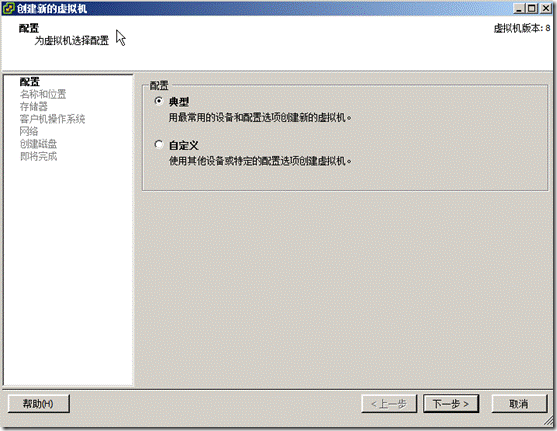Image resolution: width=557 pixels, height=431 pixels.
Task: Click the 自定义 option description text
Action: click(260, 161)
